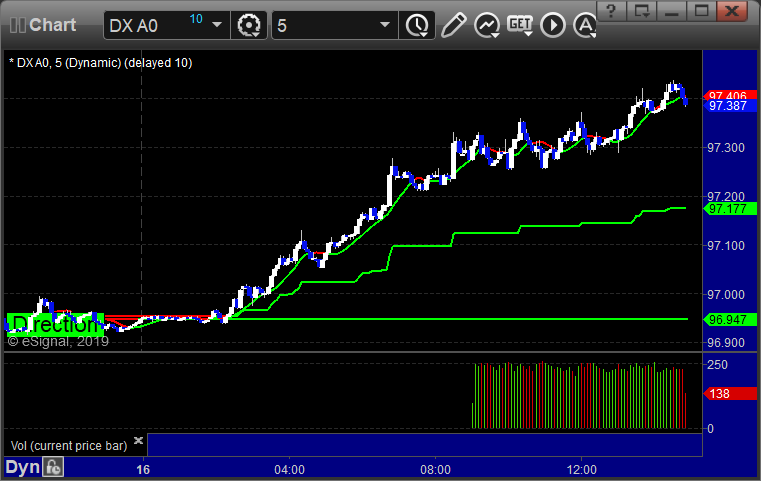Open the studies line chart icon
Viewport: 761px width, 481px height.
coord(486,24)
